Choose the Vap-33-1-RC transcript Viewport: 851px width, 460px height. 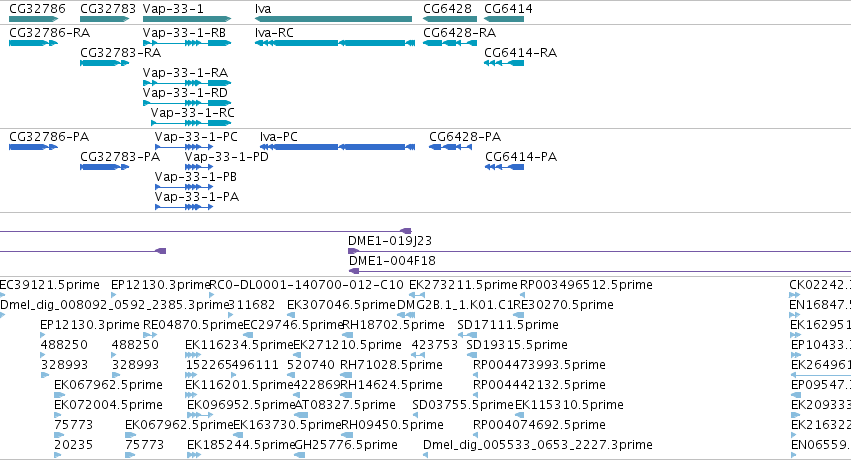(x=191, y=123)
